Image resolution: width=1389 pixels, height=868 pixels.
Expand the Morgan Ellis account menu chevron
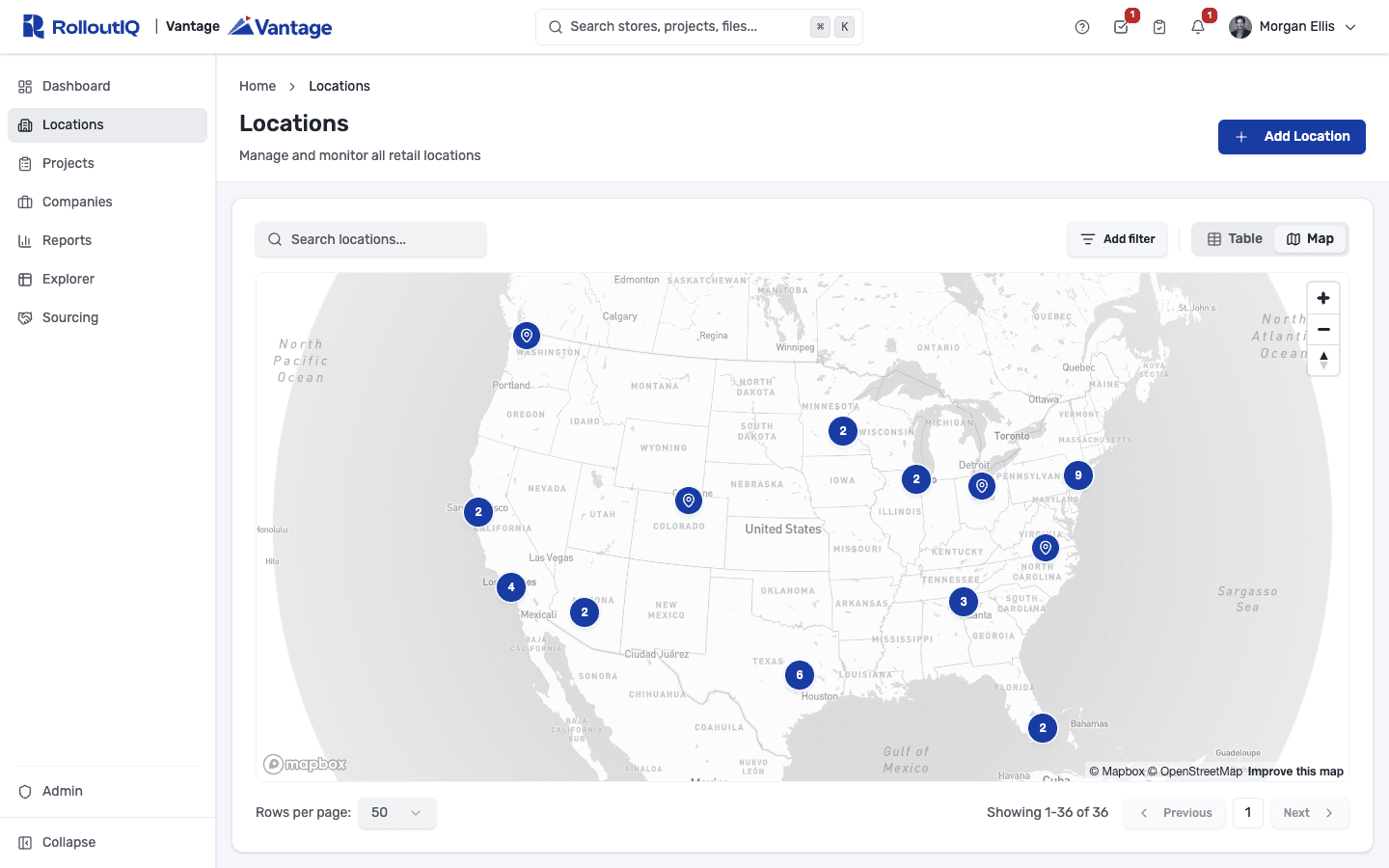pyautogui.click(x=1350, y=27)
